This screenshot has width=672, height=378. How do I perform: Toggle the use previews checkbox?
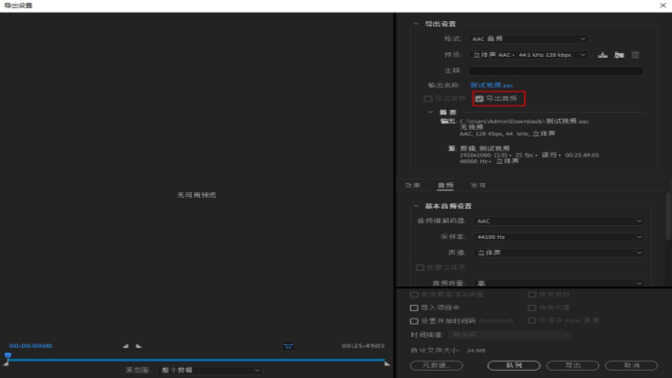(532, 294)
